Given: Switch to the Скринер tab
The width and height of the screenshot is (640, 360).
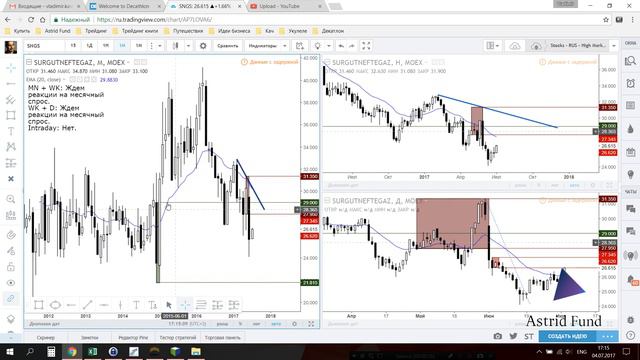Looking at the screenshot, I should 46,338.
